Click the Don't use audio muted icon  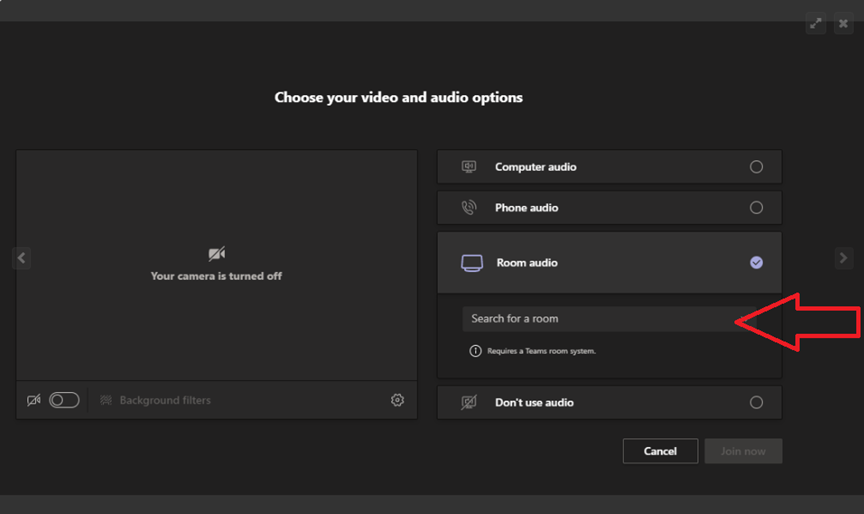point(469,402)
